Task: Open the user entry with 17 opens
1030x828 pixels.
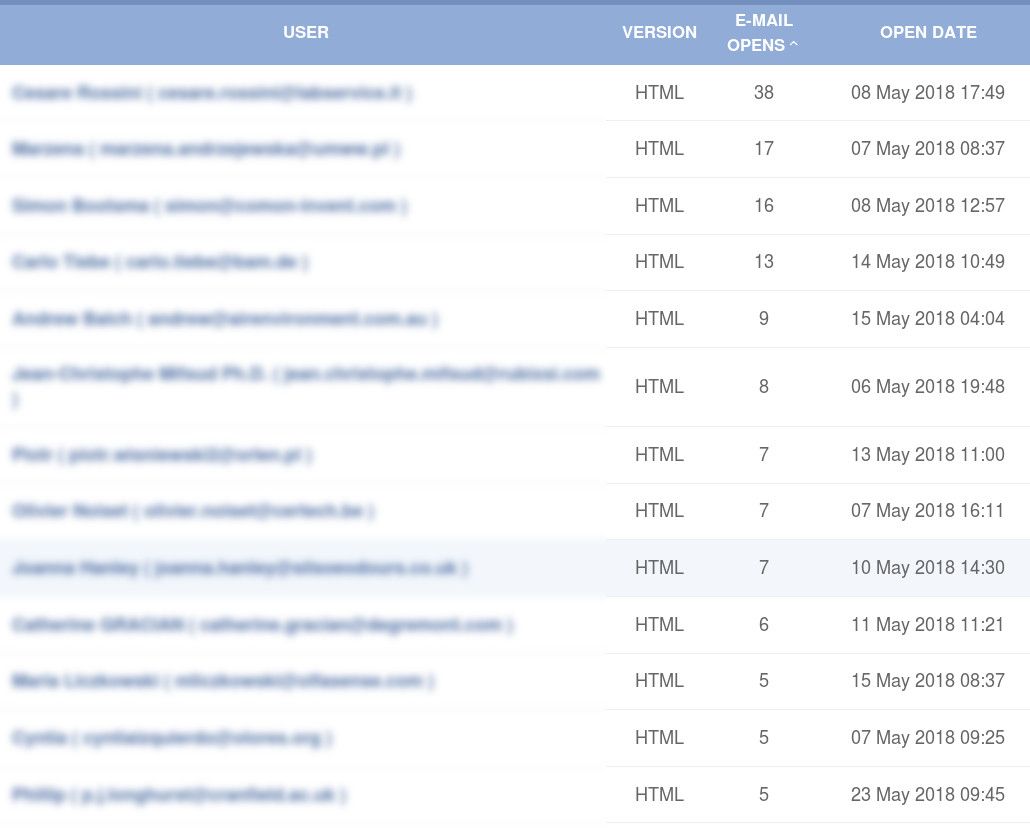Action: tap(206, 149)
